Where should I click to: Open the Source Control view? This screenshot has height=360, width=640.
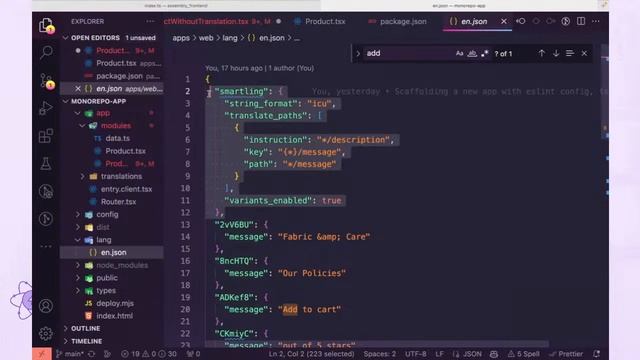click(46, 80)
